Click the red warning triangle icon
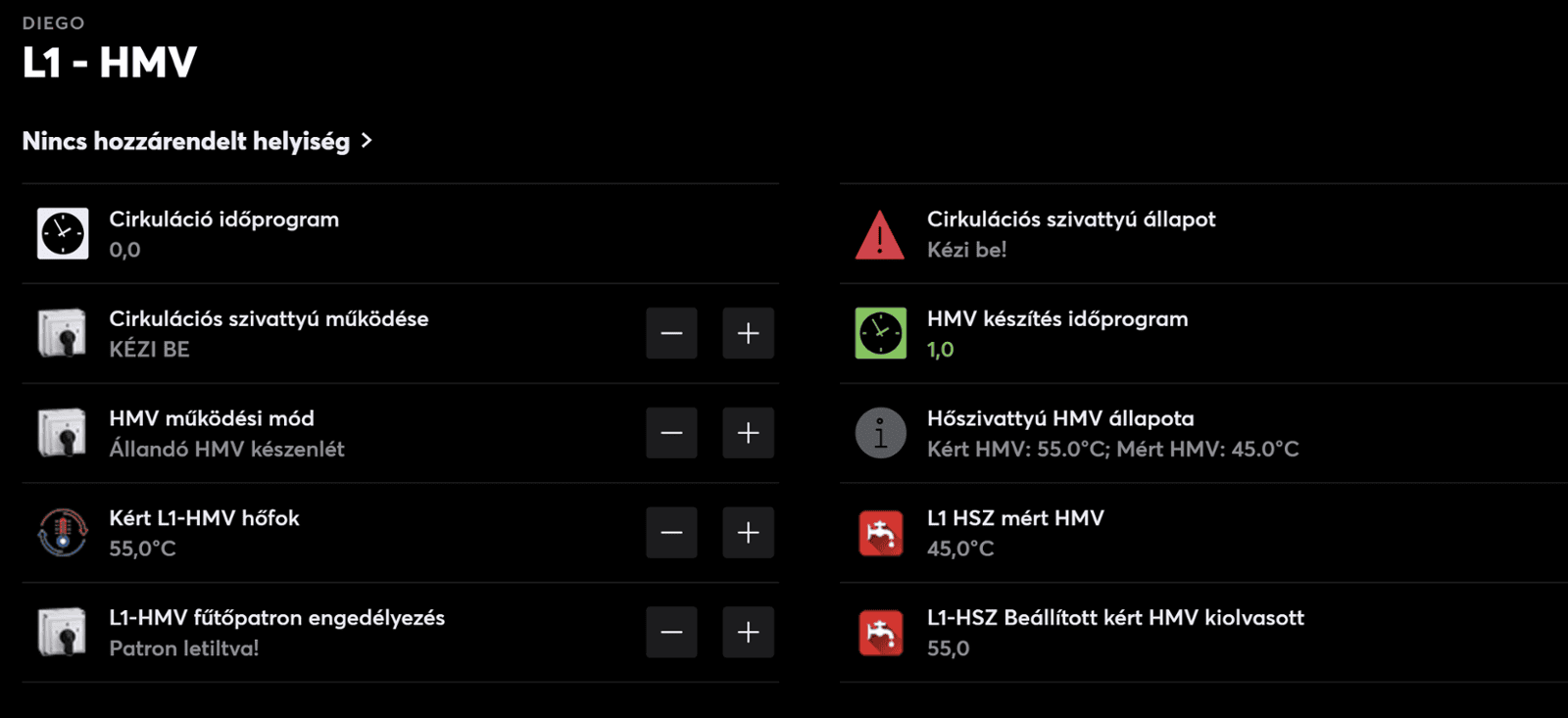This screenshot has width=1568, height=718. [880, 235]
